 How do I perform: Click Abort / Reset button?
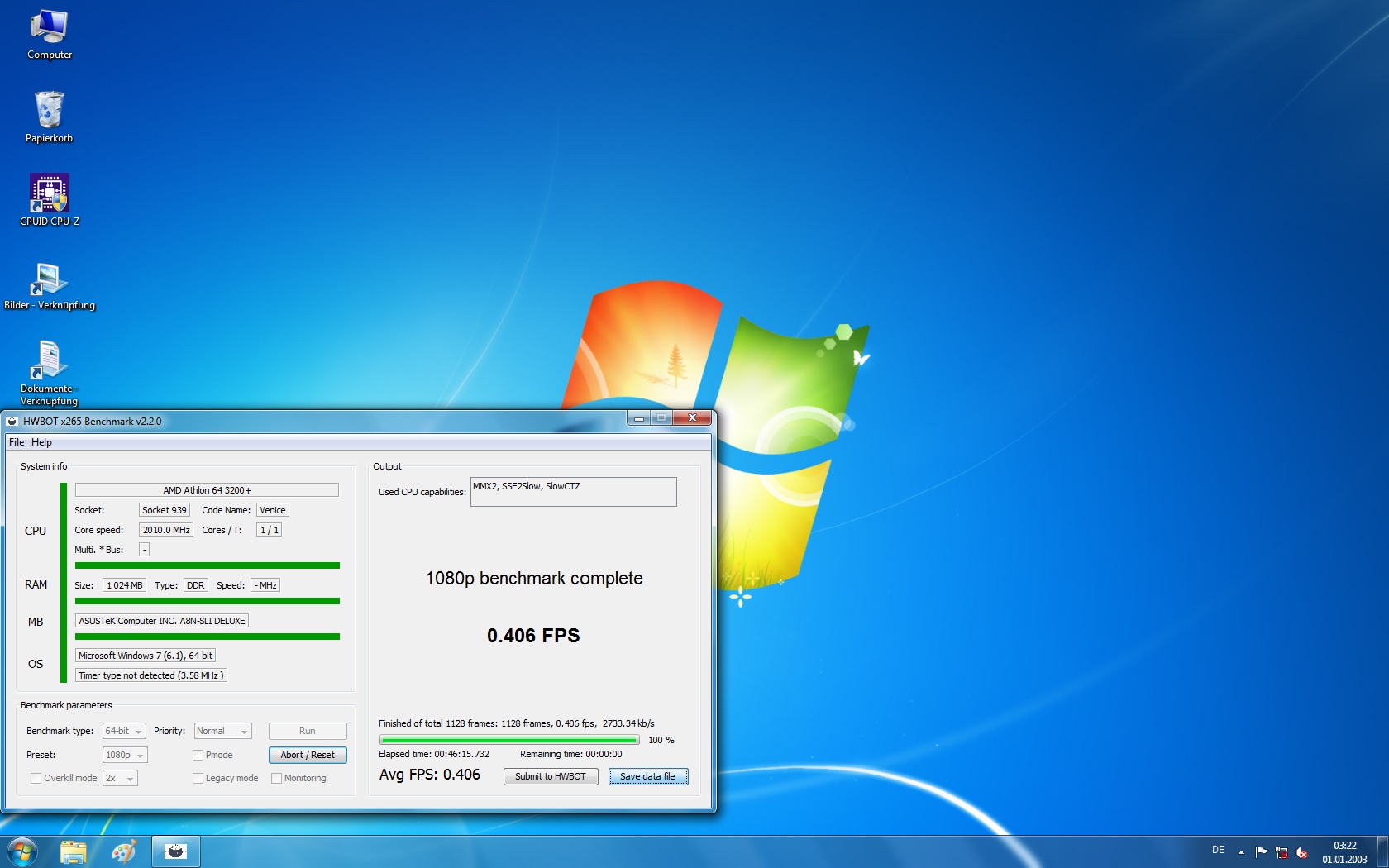click(x=308, y=755)
